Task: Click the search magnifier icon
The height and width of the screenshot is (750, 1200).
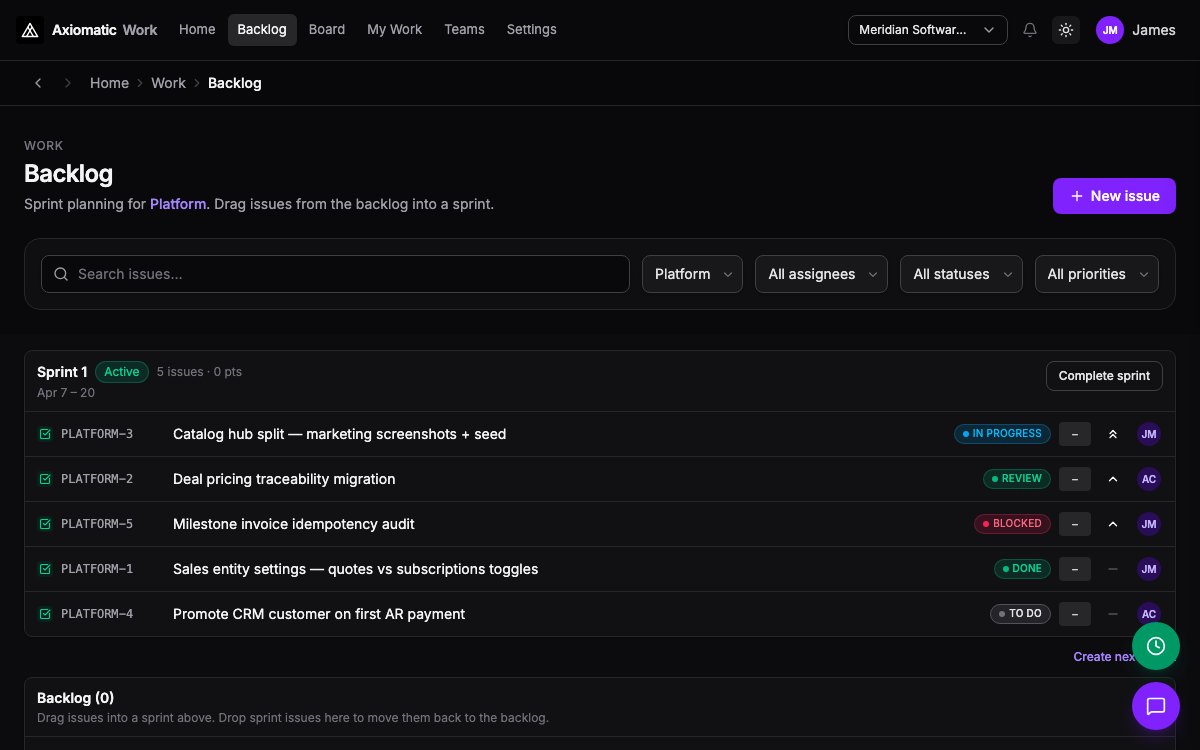Action: point(61,274)
